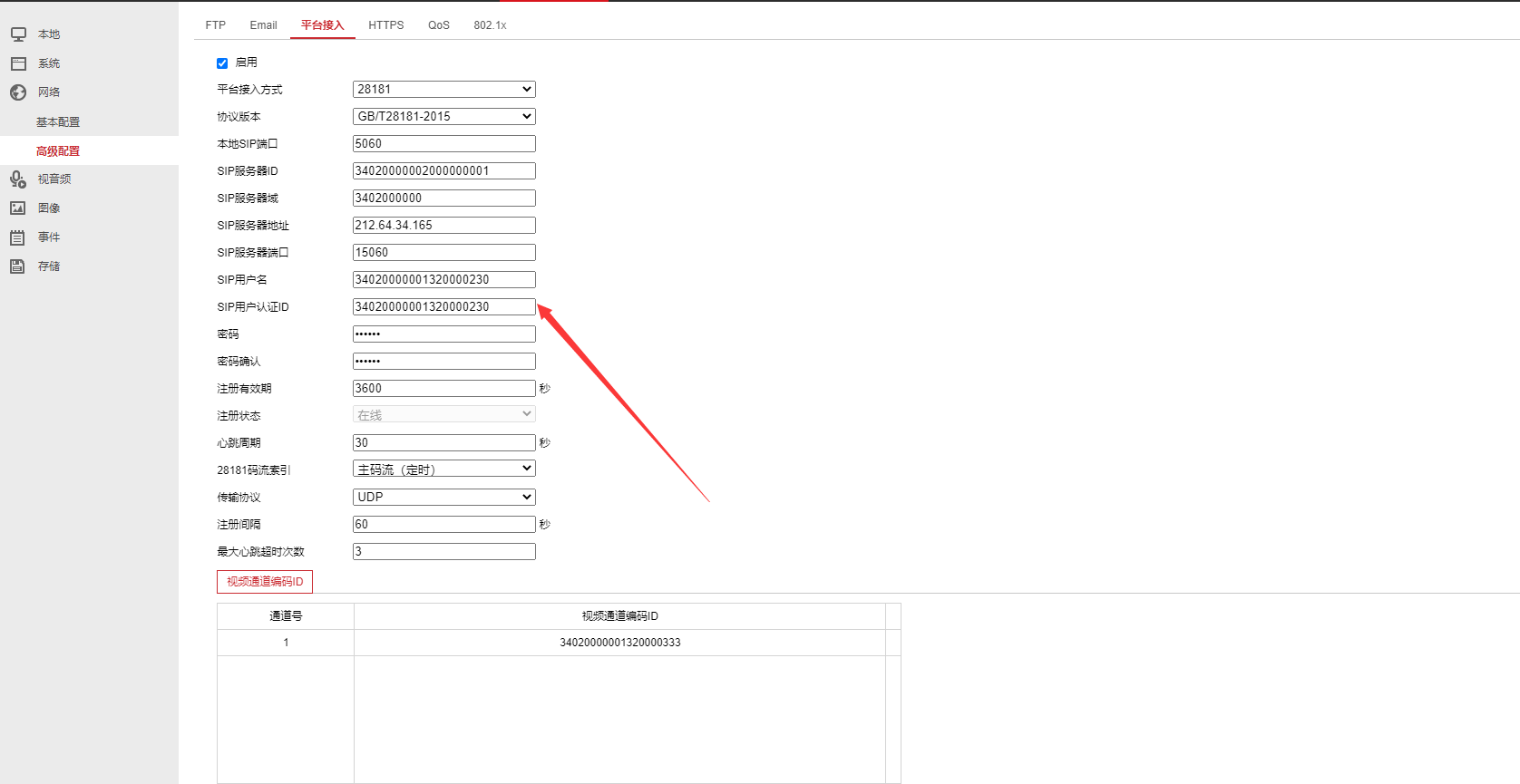Click the 事件 calendar icon in sidebar

[18, 237]
